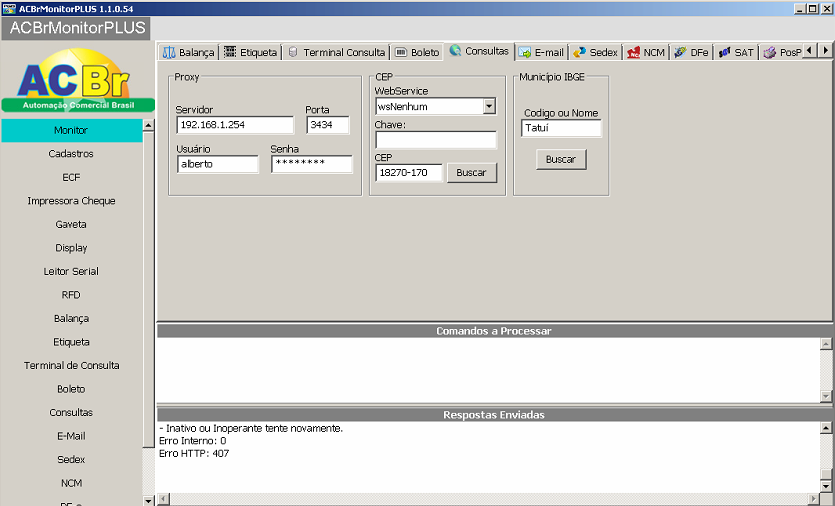The image size is (835, 506).
Task: Click the 'Erro HTTP: 407' response line
Action: click(194, 454)
